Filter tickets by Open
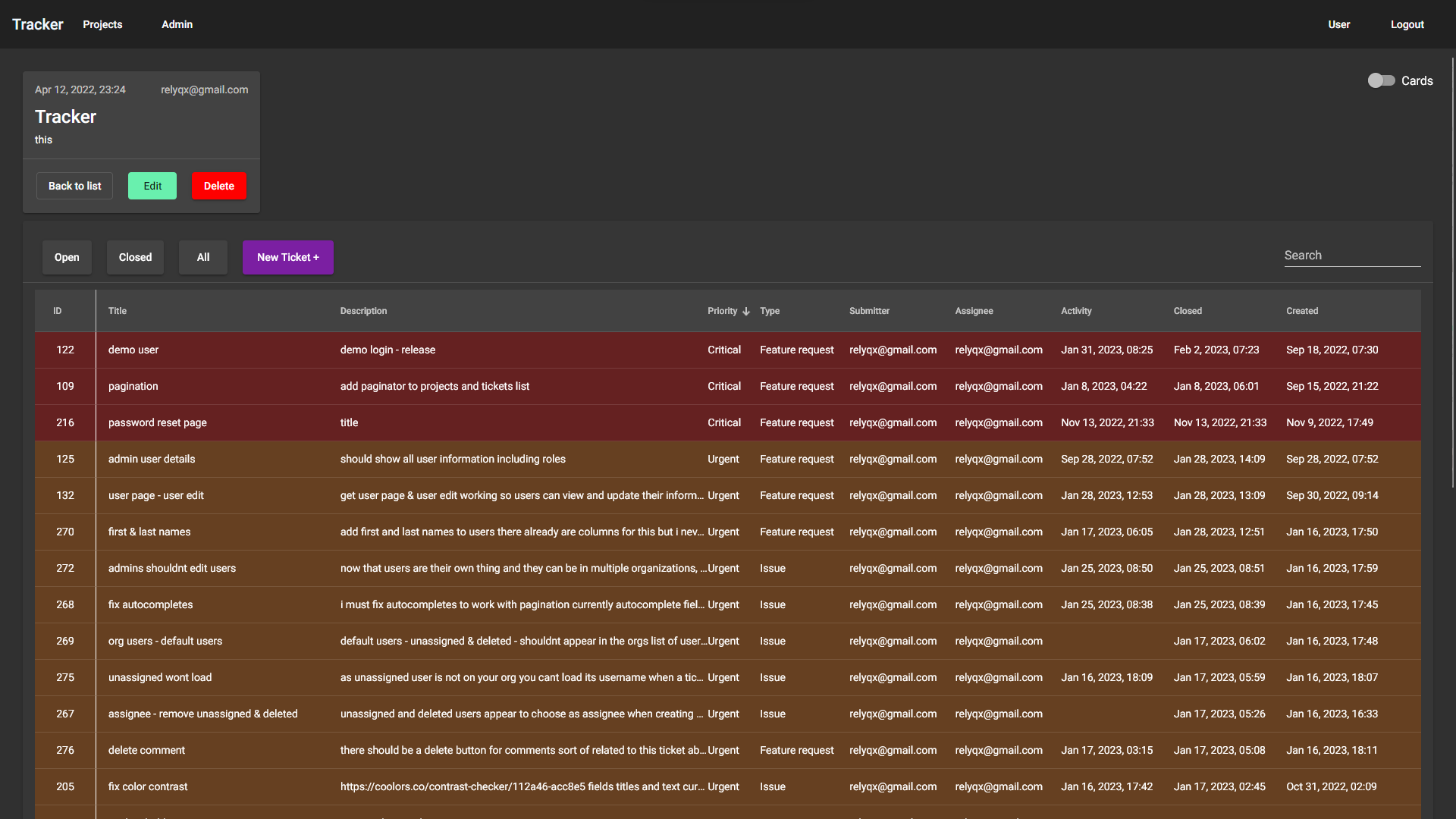 (67, 257)
